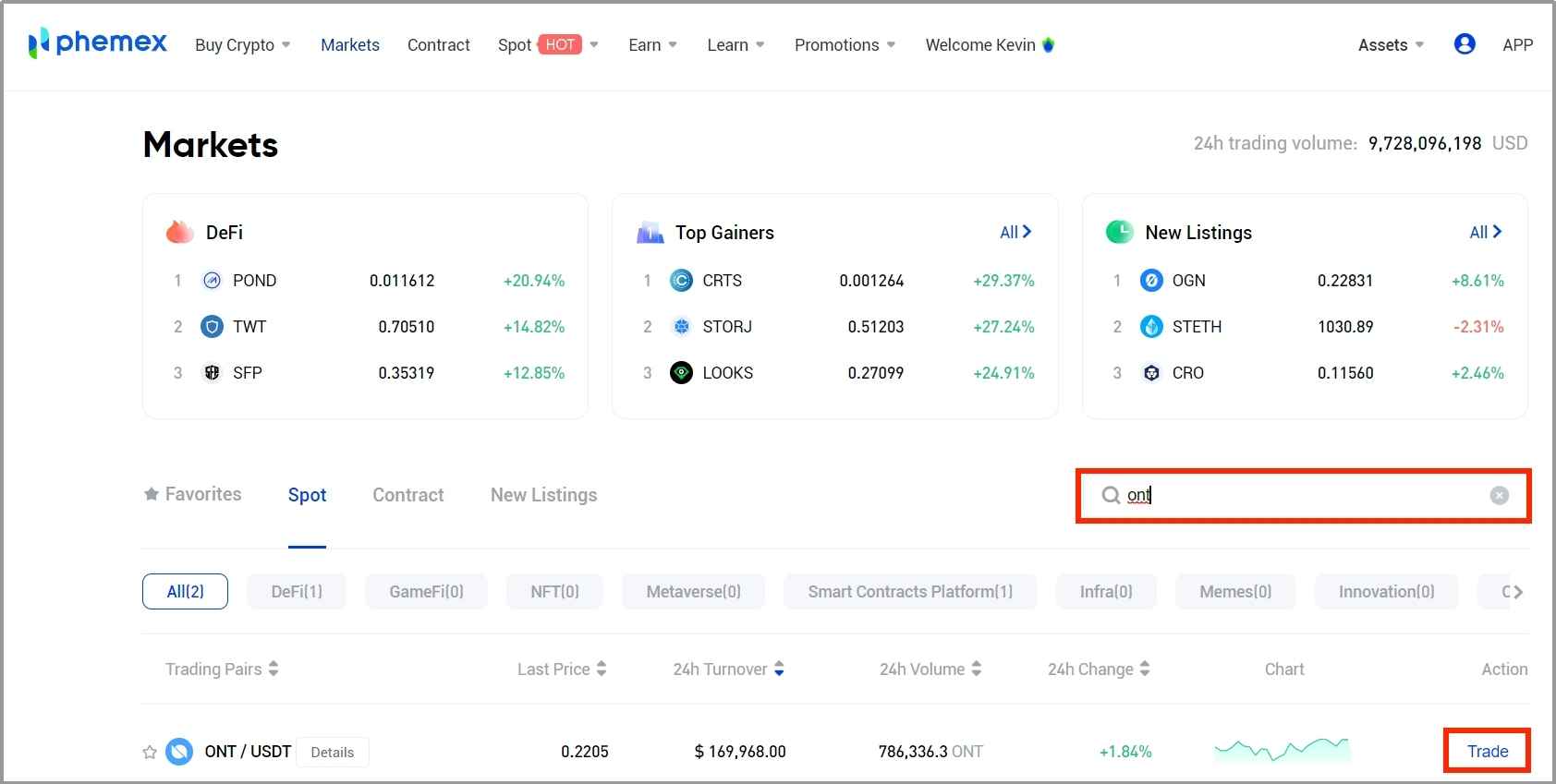Viewport: 1556px width, 784px height.
Task: Click Trade for ONT / USDT
Action: [1487, 752]
